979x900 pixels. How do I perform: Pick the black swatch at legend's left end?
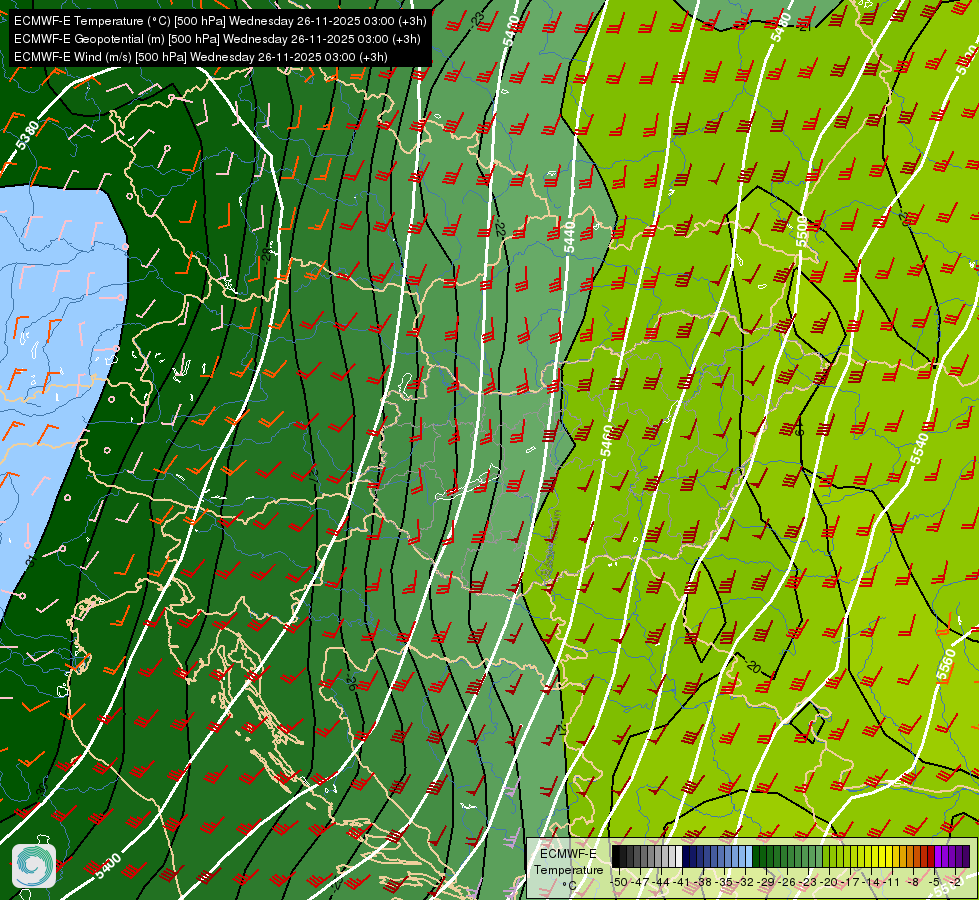click(616, 856)
